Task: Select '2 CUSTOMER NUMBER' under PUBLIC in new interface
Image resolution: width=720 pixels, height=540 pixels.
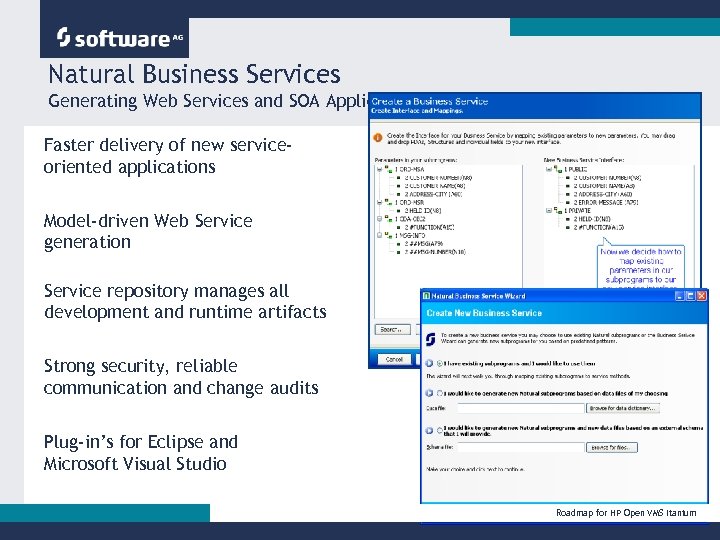Action: tap(607, 177)
